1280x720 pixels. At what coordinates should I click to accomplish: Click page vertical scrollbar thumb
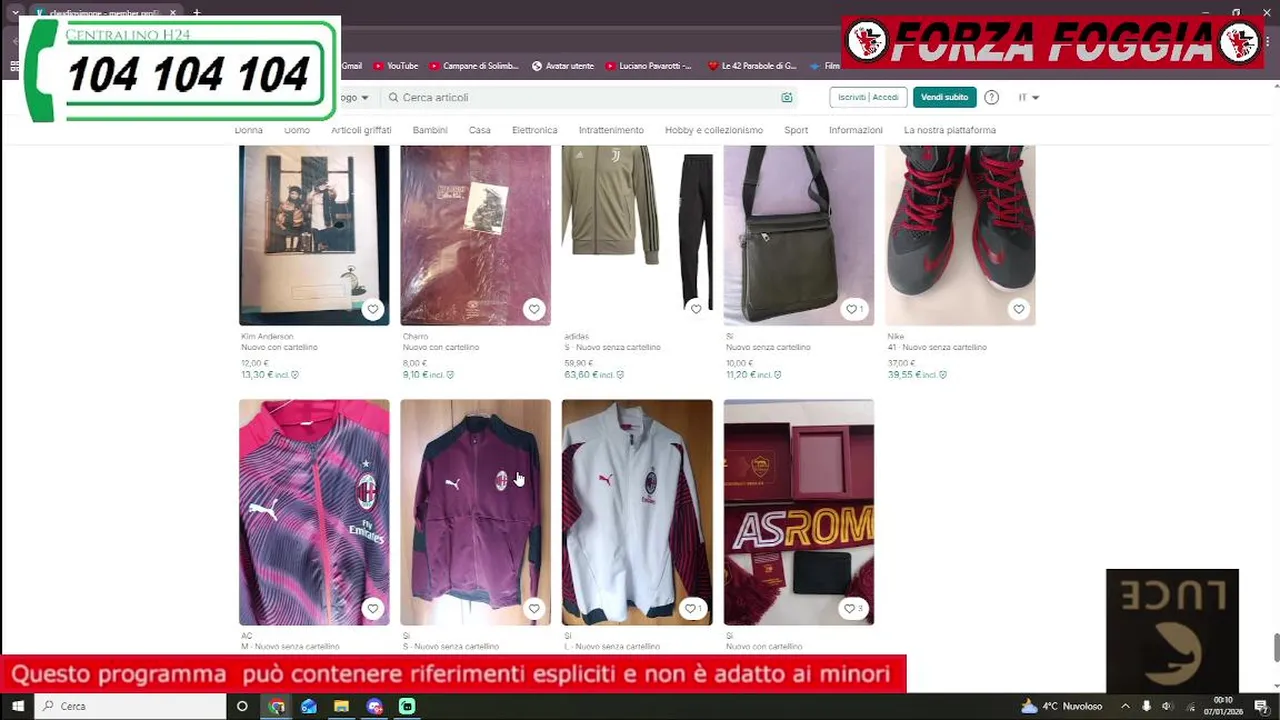(1276, 647)
